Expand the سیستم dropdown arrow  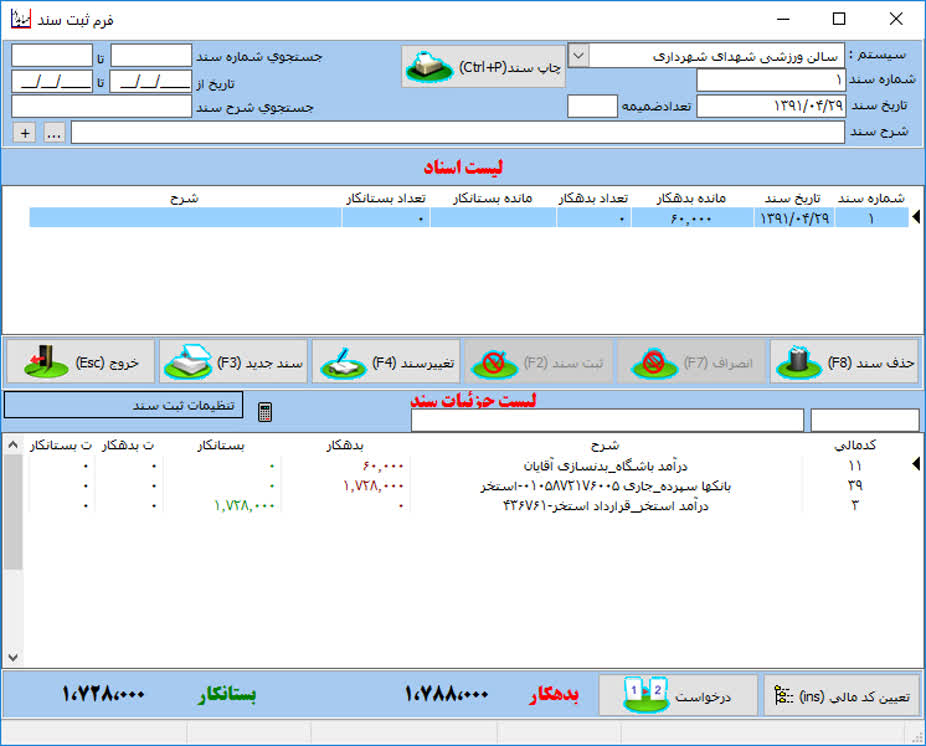tap(578, 56)
